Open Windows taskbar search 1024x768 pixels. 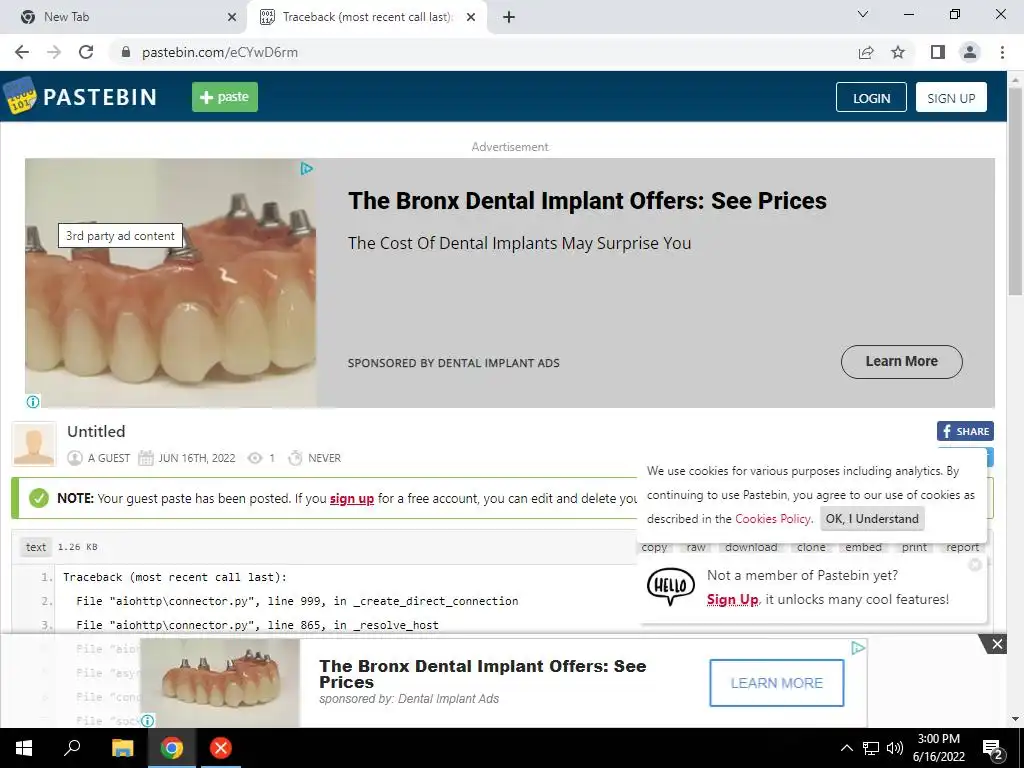click(x=72, y=748)
